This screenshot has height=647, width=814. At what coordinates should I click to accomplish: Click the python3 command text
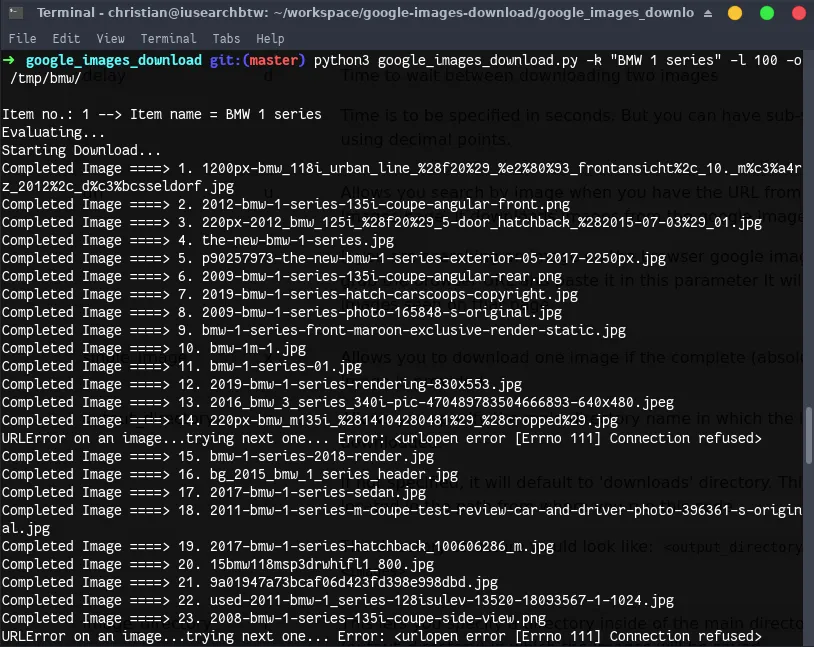342,60
